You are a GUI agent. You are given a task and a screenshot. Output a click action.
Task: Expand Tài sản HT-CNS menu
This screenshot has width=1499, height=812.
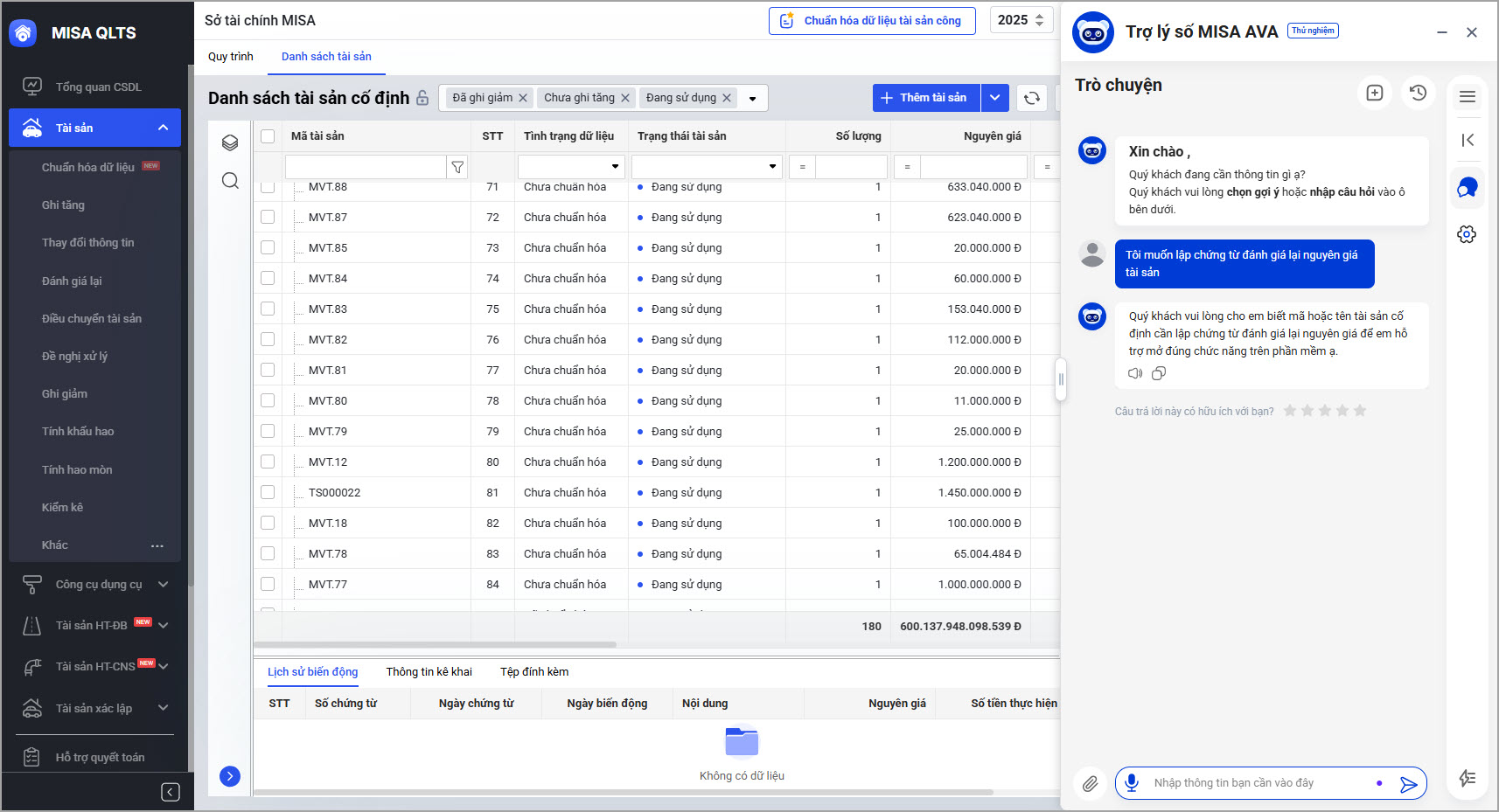point(163,666)
